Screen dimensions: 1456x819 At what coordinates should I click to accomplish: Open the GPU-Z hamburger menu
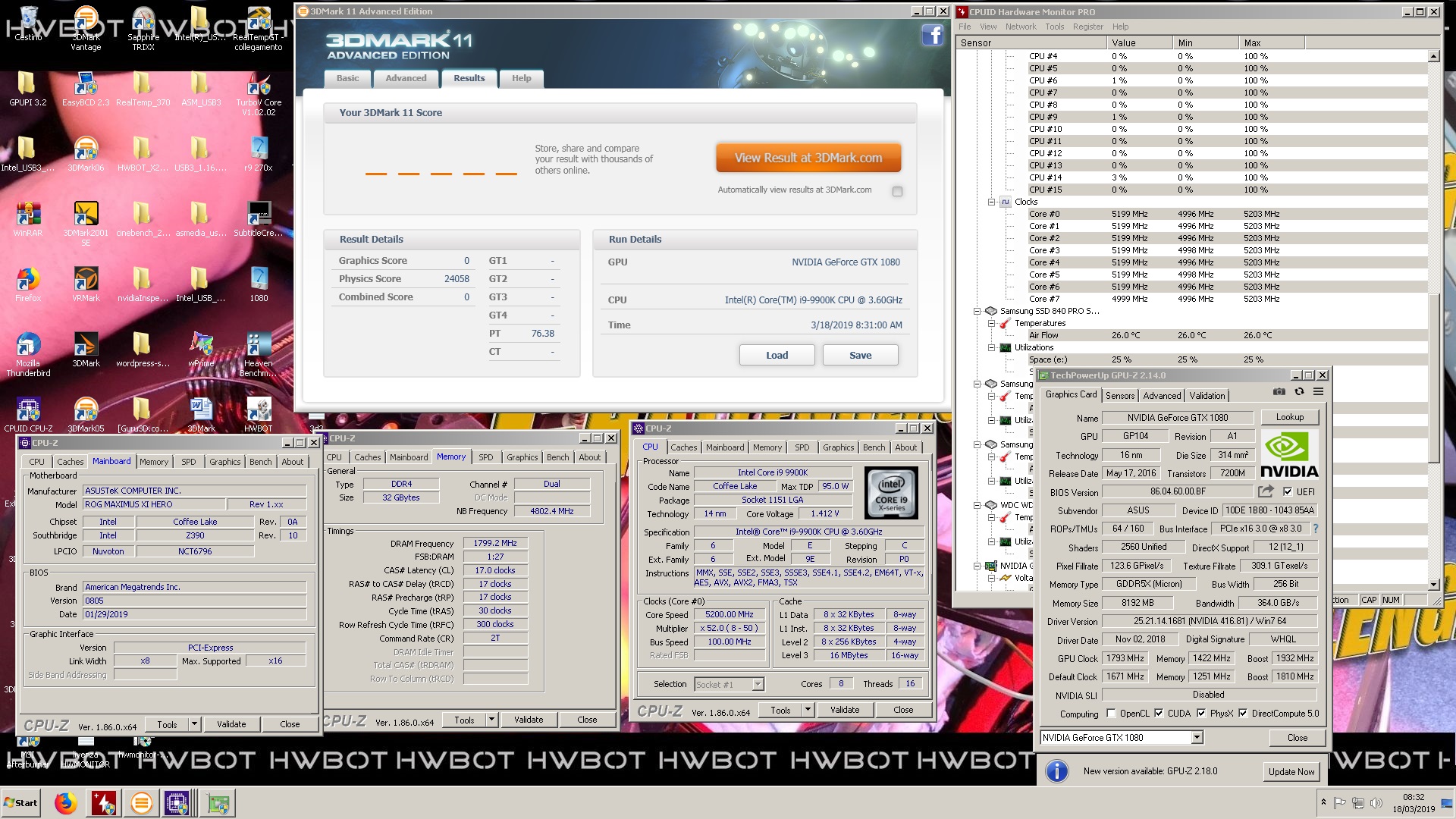tap(1319, 391)
